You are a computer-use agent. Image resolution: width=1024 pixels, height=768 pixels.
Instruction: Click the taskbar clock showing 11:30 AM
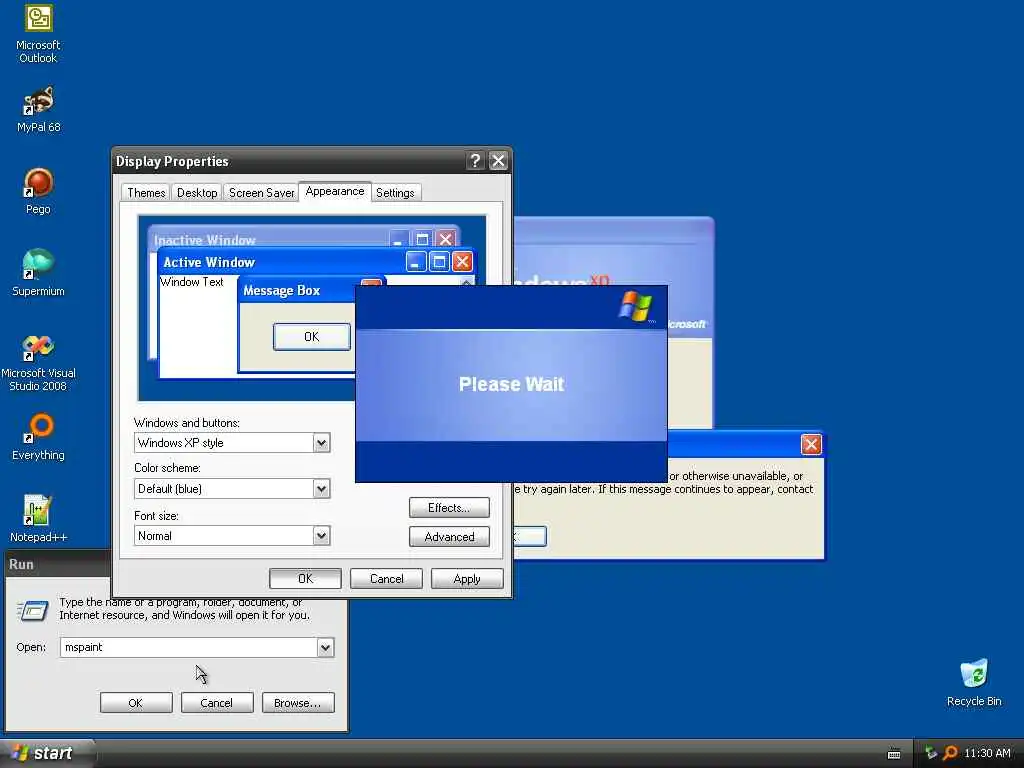click(987, 753)
